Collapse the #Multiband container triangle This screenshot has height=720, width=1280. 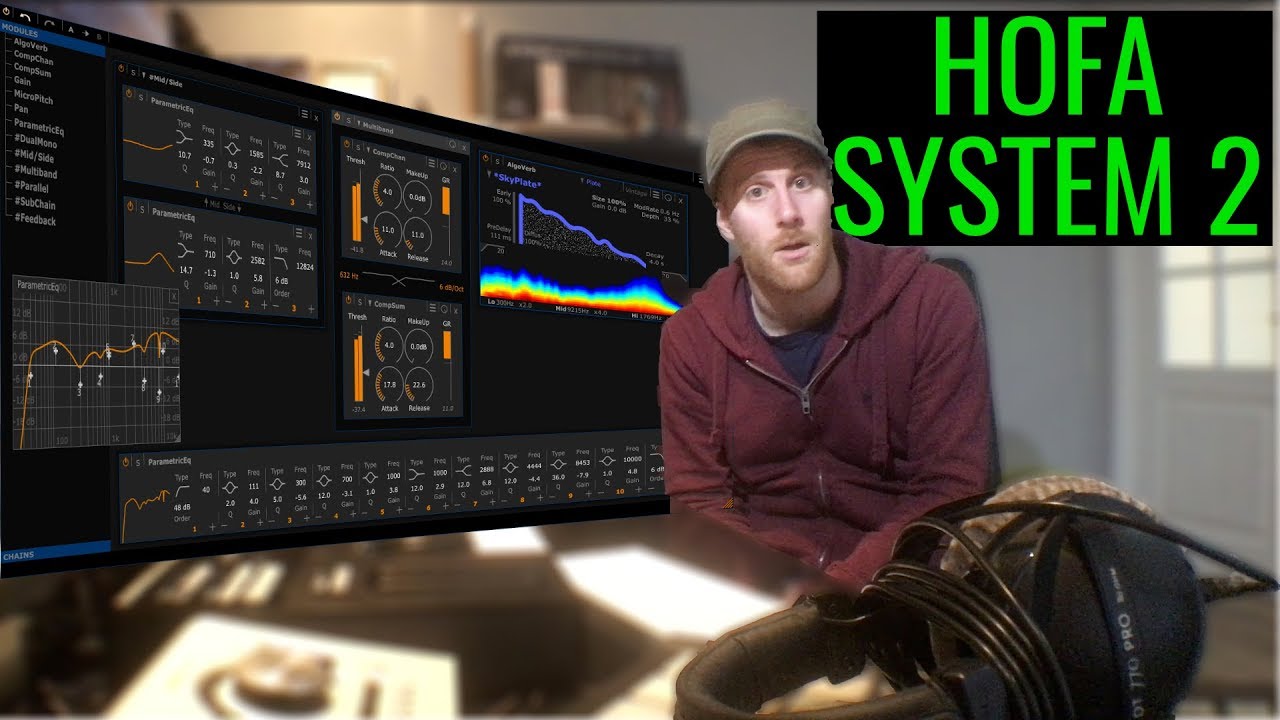click(x=359, y=123)
